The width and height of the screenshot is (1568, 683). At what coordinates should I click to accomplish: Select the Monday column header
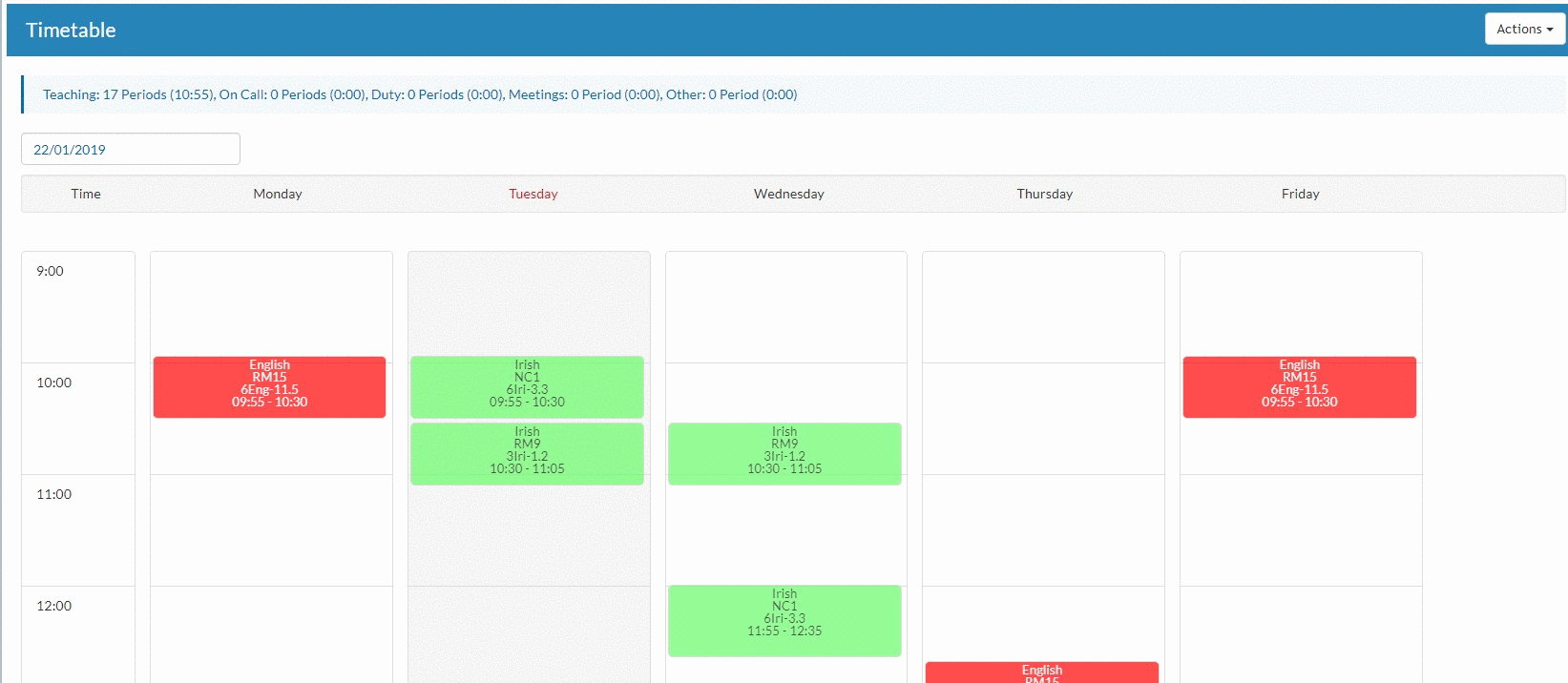pyautogui.click(x=278, y=194)
